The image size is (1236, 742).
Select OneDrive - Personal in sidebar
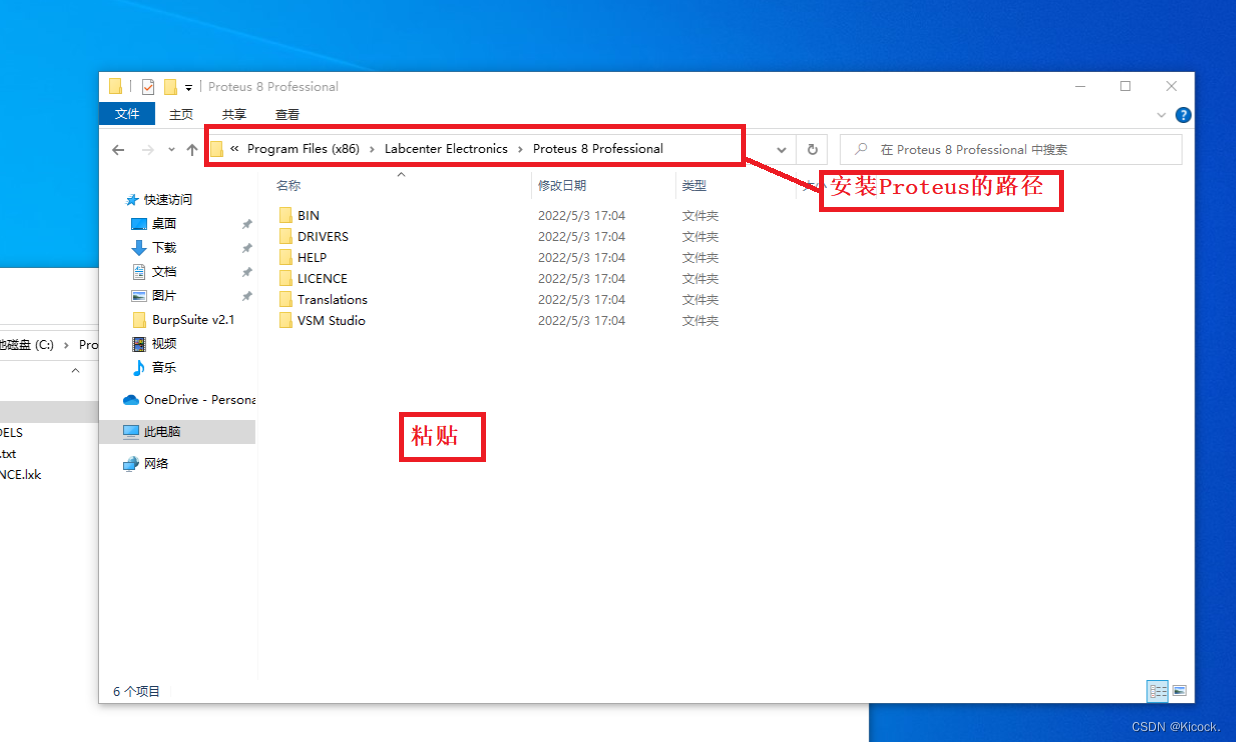tap(199, 399)
